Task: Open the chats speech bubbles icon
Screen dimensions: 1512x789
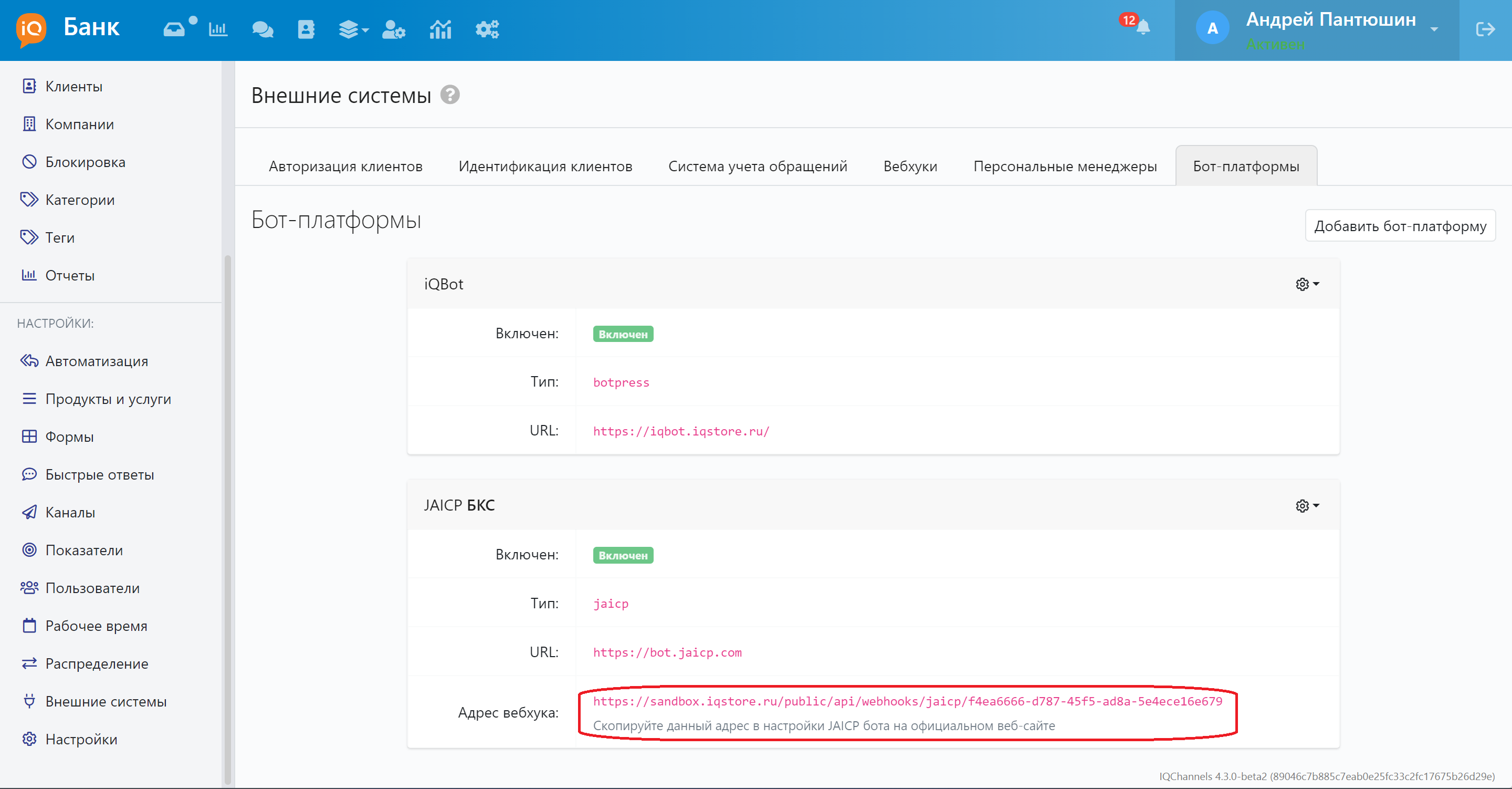Action: tap(262, 29)
